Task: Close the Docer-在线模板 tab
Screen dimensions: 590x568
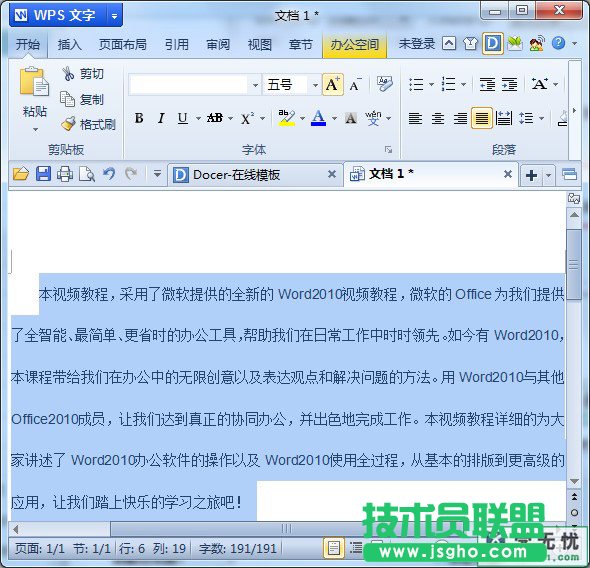Action: coord(331,174)
